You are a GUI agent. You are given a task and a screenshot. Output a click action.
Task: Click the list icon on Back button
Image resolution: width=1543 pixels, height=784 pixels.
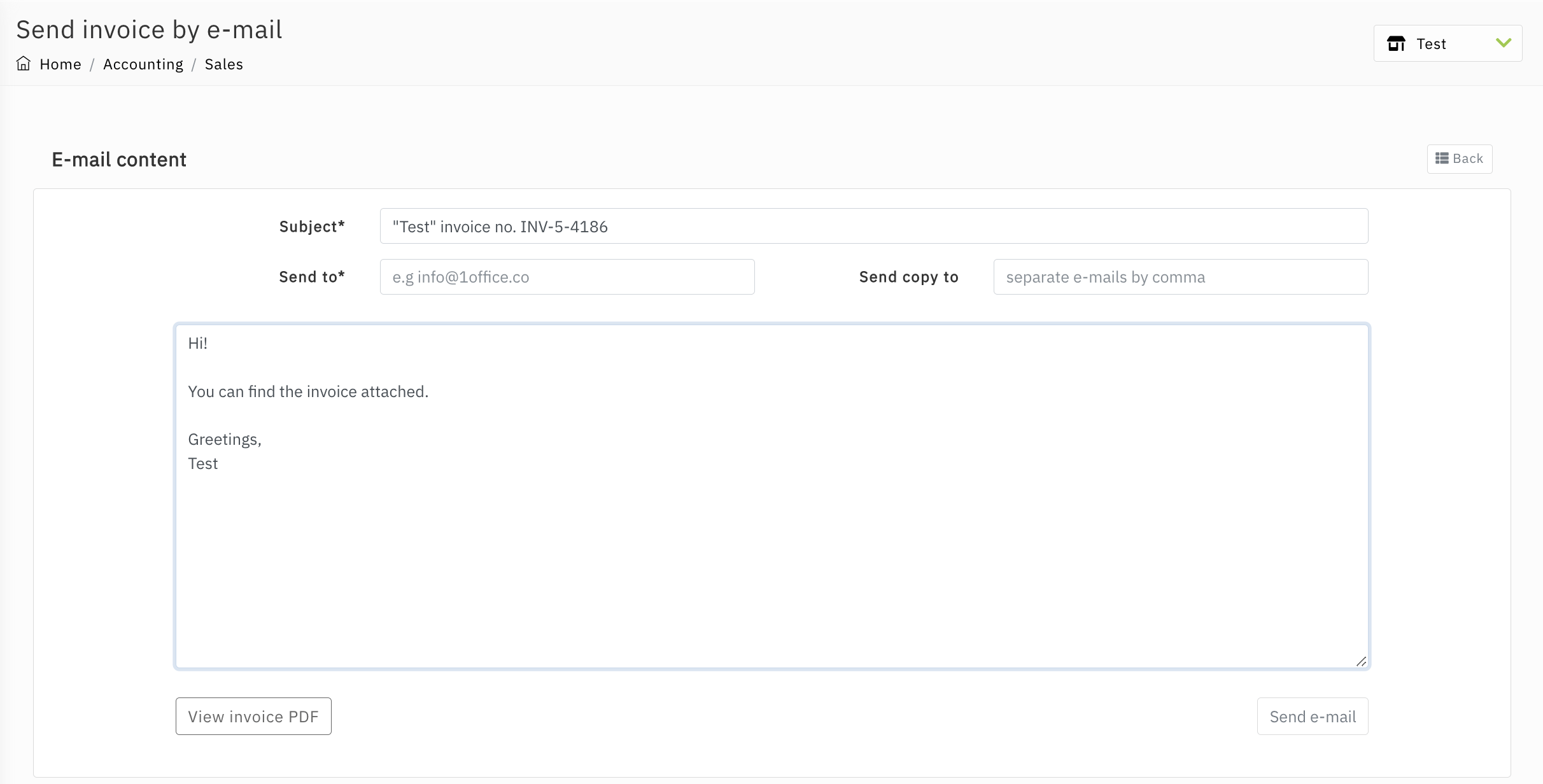tap(1442, 158)
